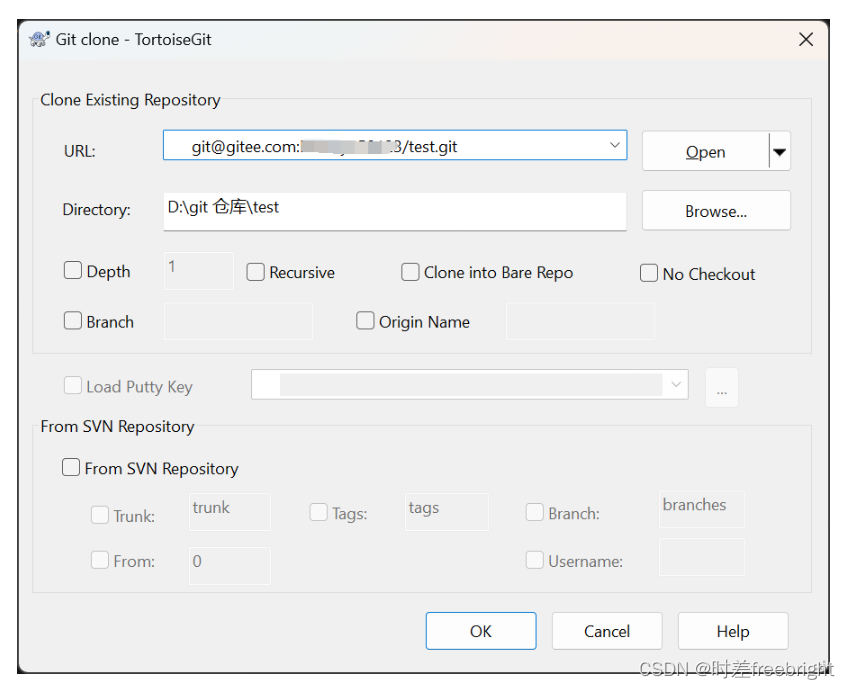Click the Open button next to URL
This screenshot has width=850, height=689.
(705, 152)
